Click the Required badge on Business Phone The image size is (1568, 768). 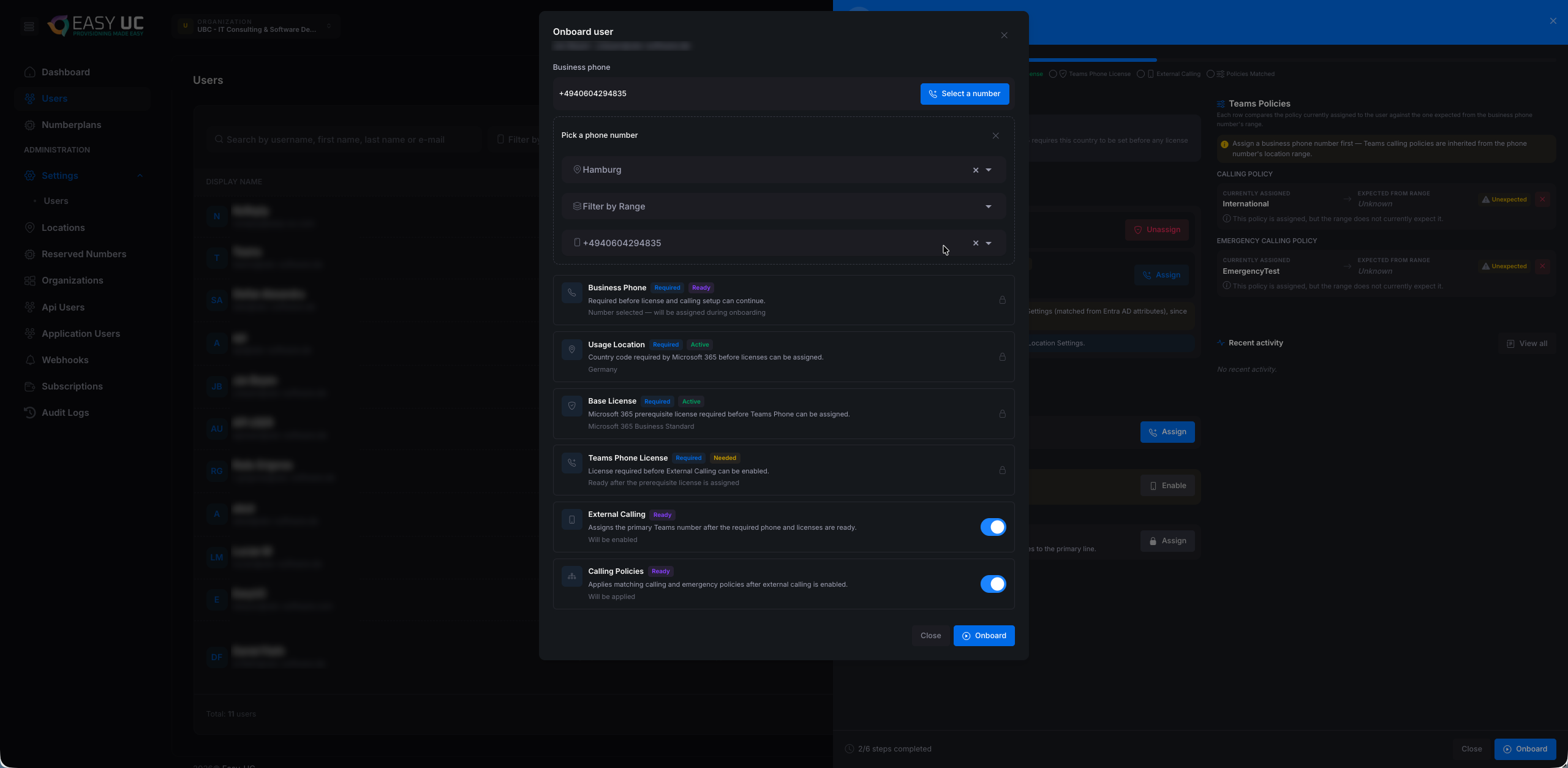[667, 288]
